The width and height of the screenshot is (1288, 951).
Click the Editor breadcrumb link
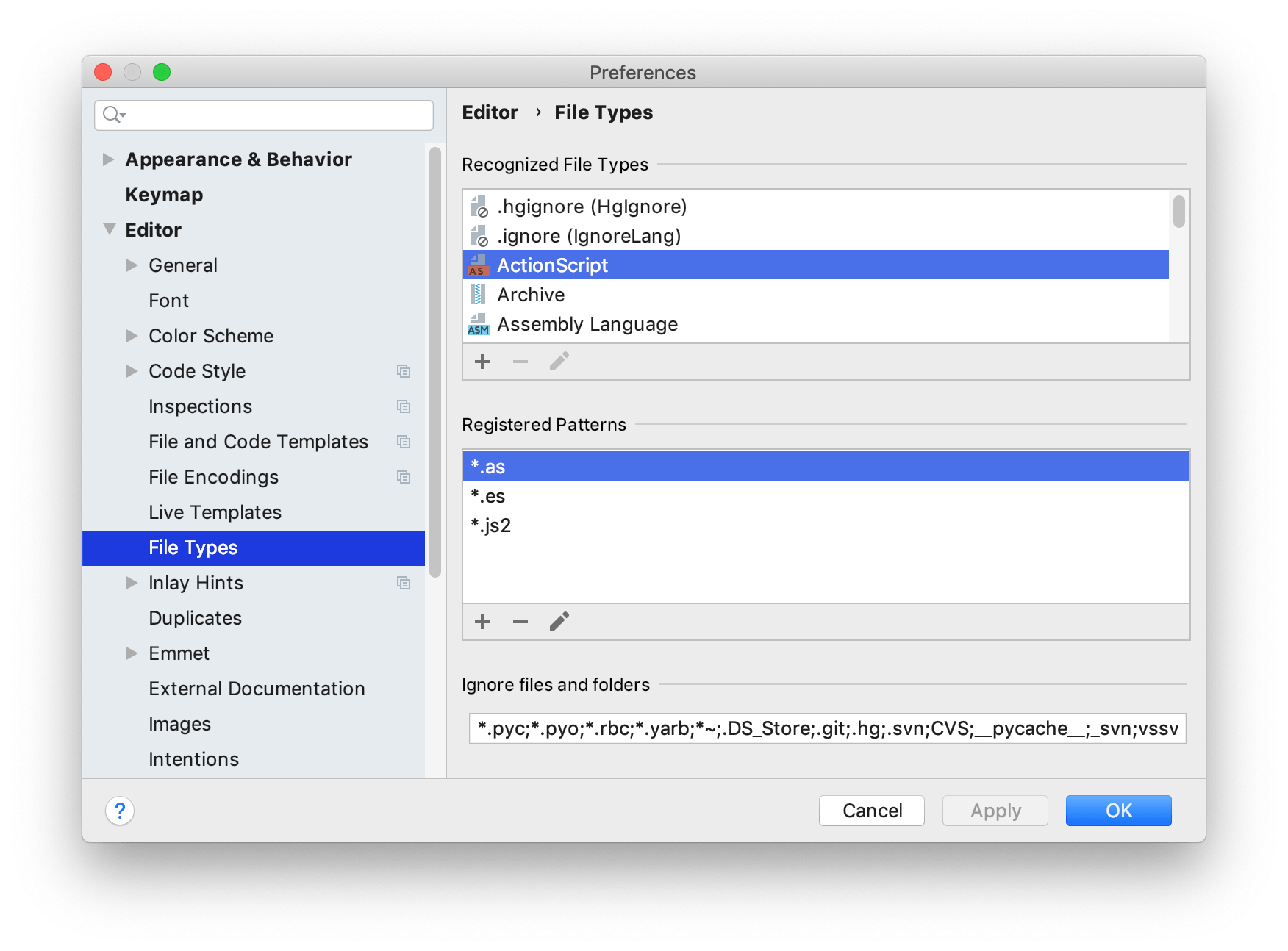[x=490, y=112]
